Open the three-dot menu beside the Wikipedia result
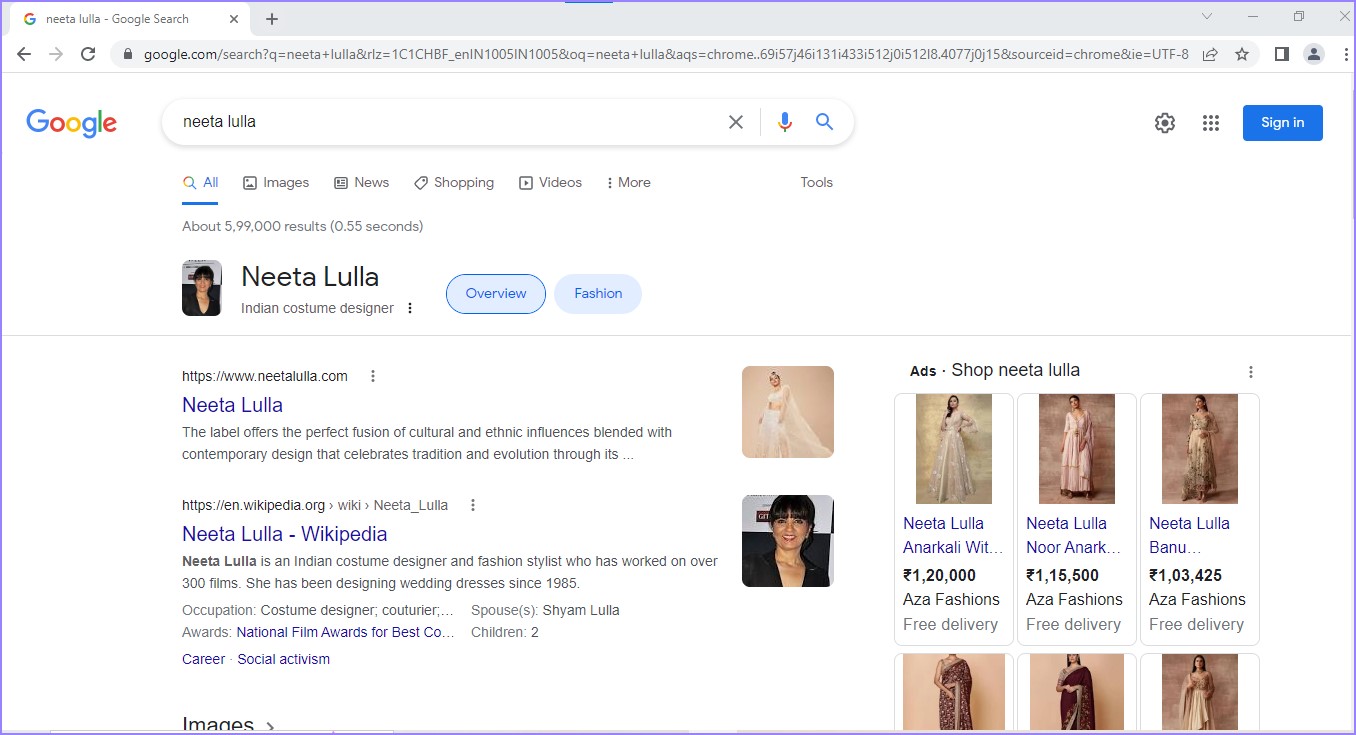The height and width of the screenshot is (735, 1356). point(472,505)
